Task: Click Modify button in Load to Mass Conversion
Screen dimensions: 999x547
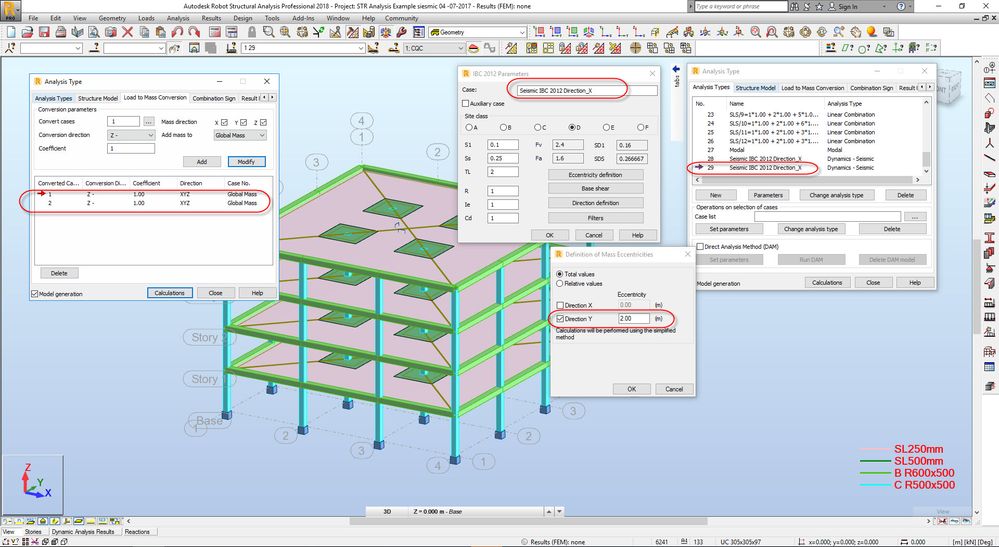Action: tap(247, 162)
